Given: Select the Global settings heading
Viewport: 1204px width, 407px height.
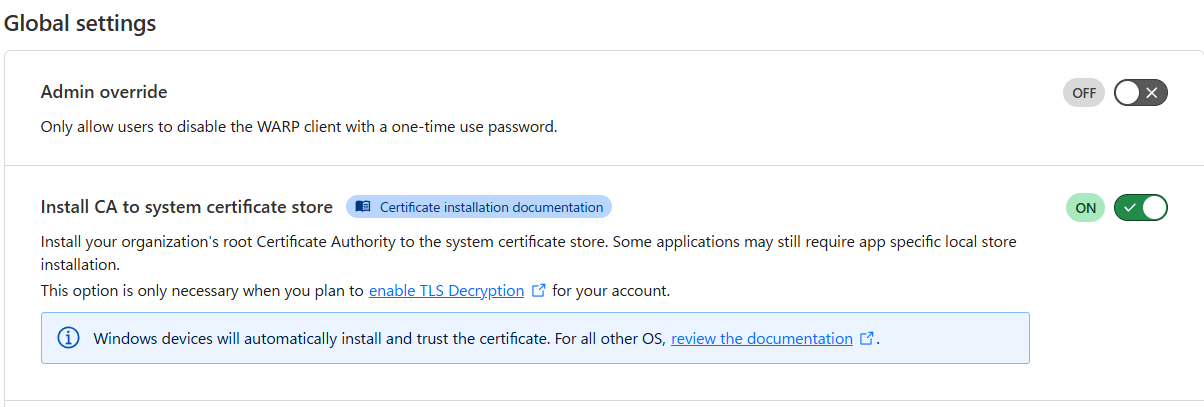Looking at the screenshot, I should (80, 23).
